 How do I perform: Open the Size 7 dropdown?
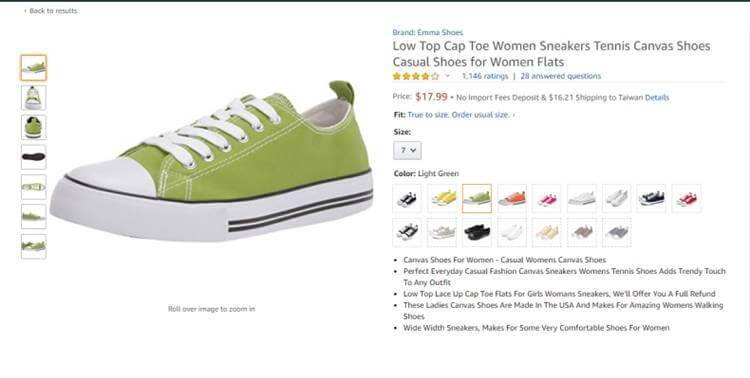point(408,150)
